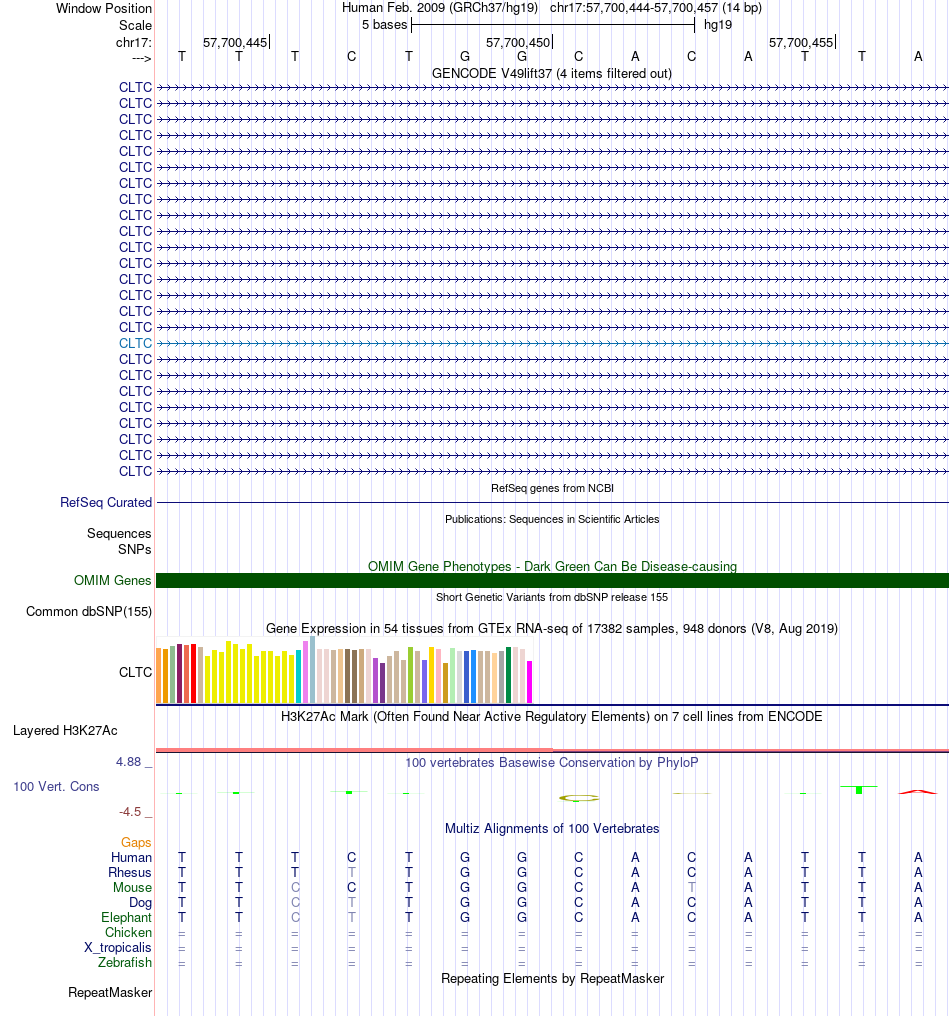Open the Common dbSNP(155) track label

tap(89, 611)
